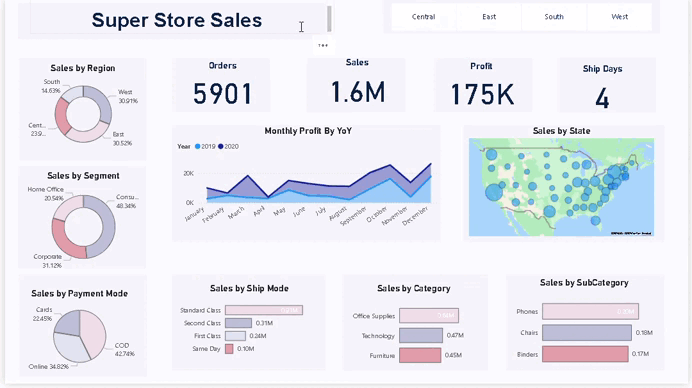The height and width of the screenshot is (388, 692).
Task: Select the First Class bar
Action: [x=235, y=336]
